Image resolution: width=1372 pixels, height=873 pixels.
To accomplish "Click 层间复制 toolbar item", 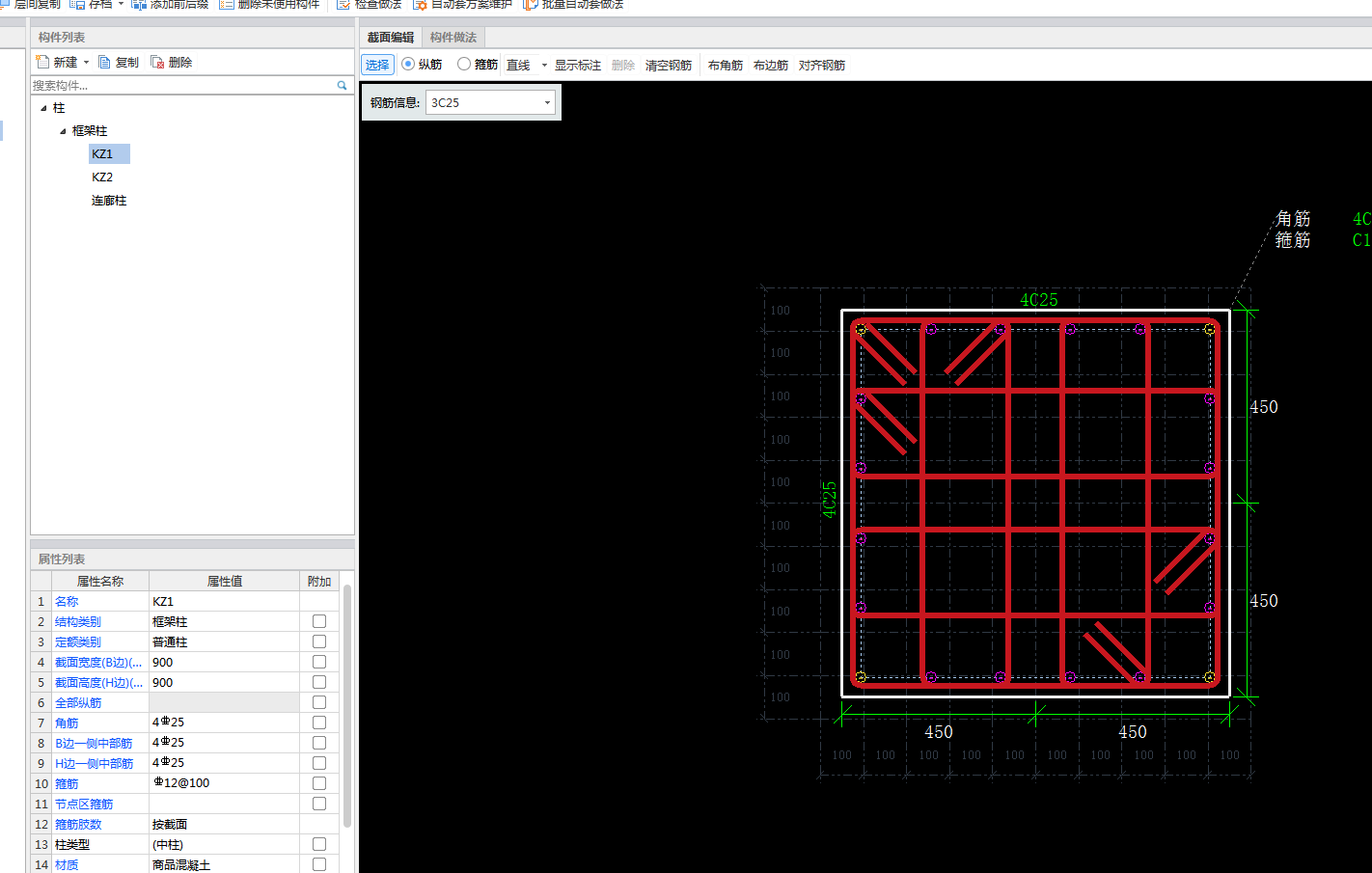I will [31, 4].
